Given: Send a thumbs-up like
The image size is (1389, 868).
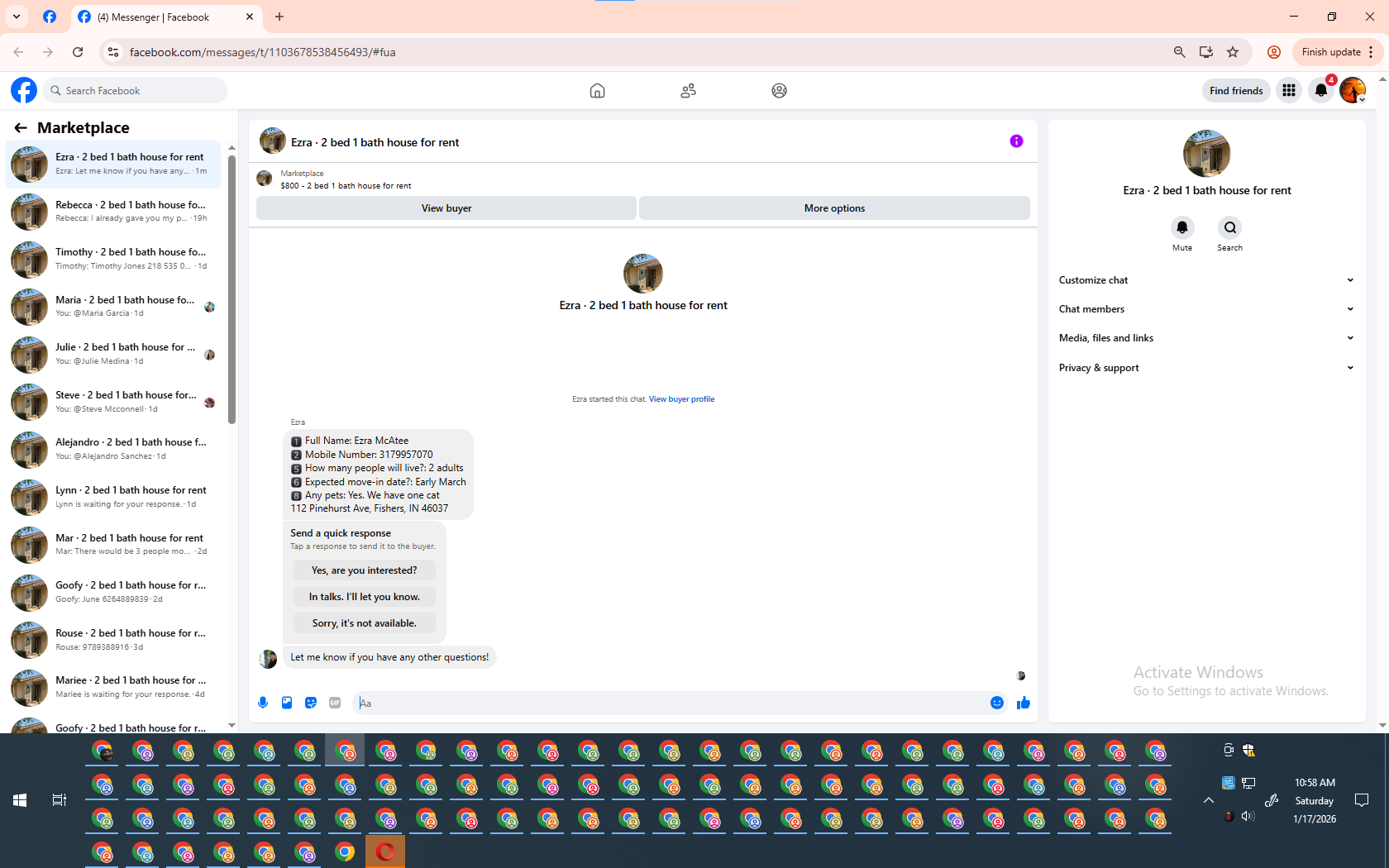Looking at the screenshot, I should tap(1024, 703).
